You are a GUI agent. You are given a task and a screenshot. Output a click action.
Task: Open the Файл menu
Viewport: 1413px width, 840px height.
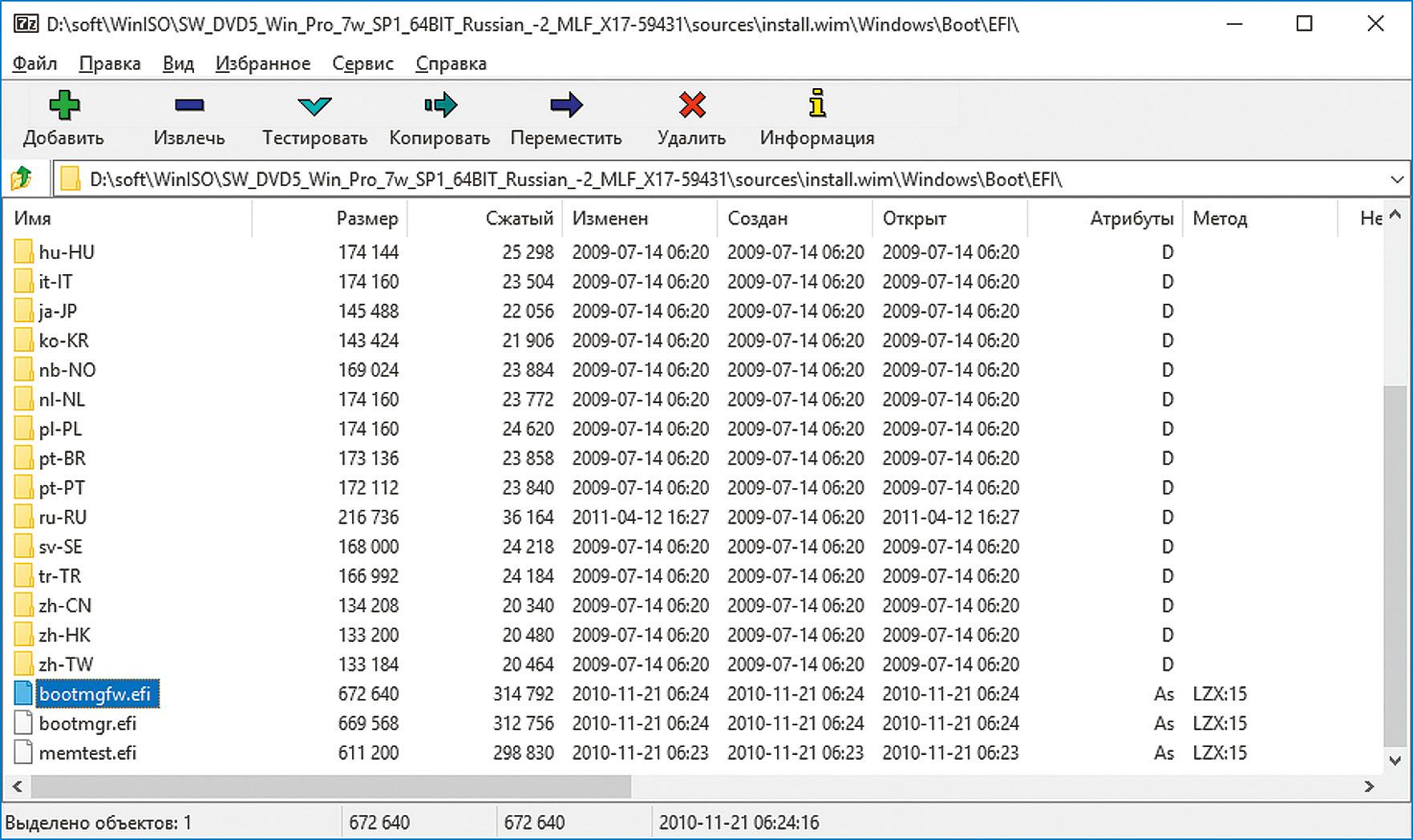[35, 63]
